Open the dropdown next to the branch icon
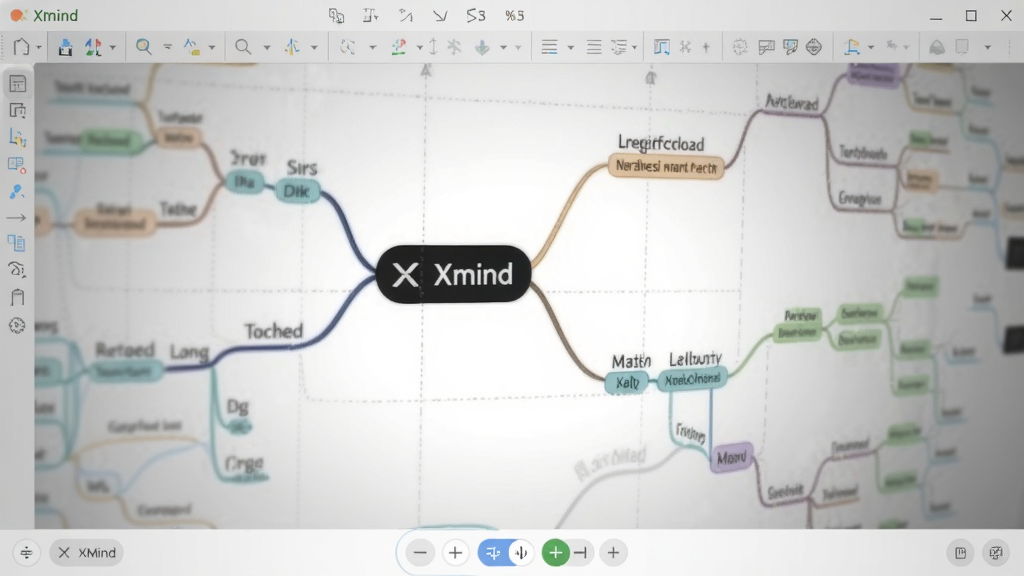 tap(314, 48)
